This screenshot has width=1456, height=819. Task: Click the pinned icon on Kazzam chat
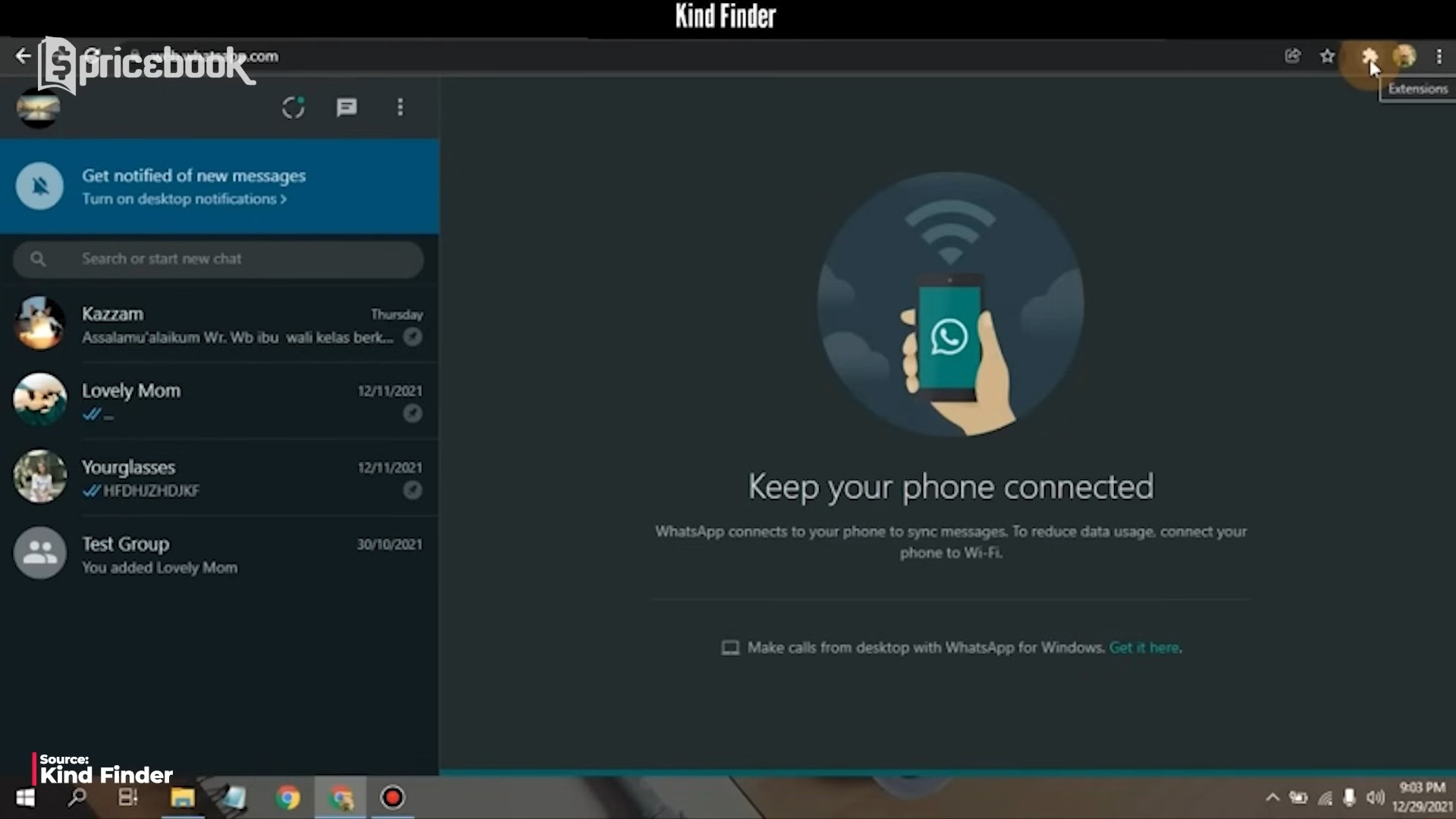click(413, 337)
